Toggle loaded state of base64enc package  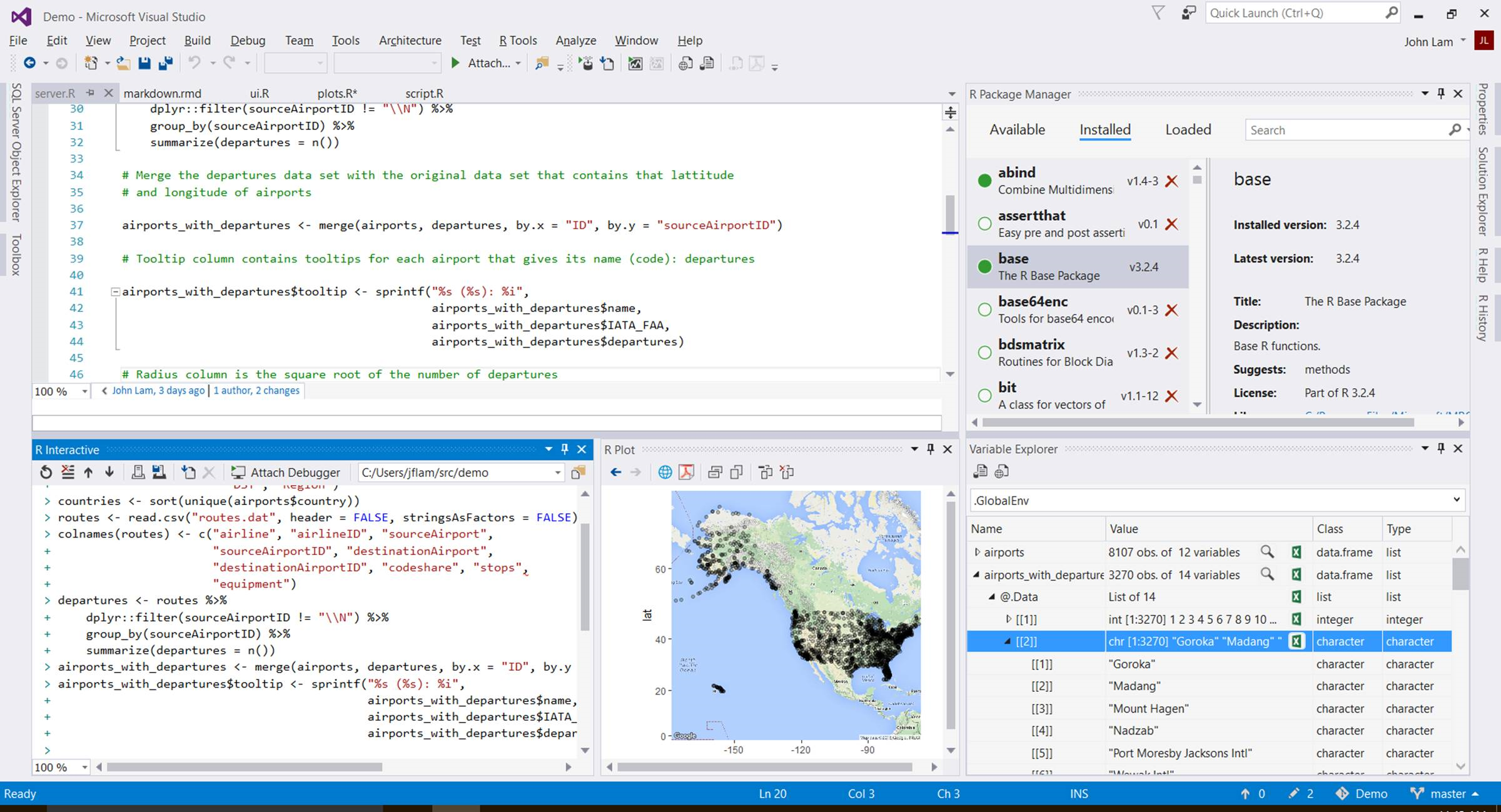tap(984, 310)
